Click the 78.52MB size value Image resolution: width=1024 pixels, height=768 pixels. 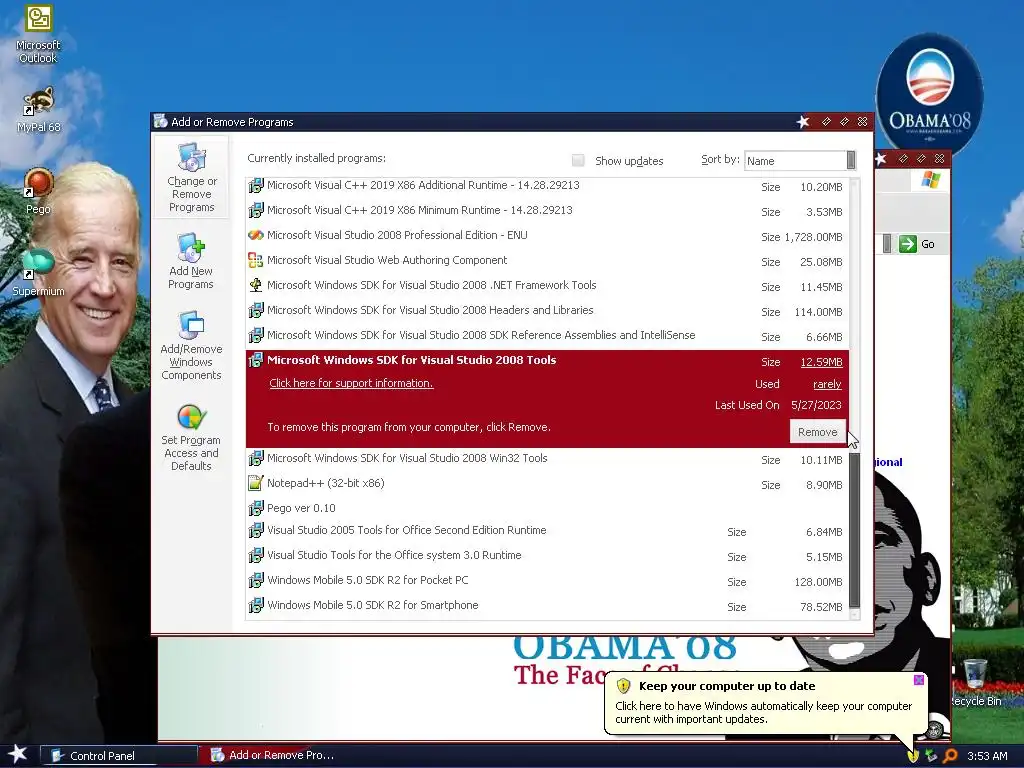click(822, 607)
